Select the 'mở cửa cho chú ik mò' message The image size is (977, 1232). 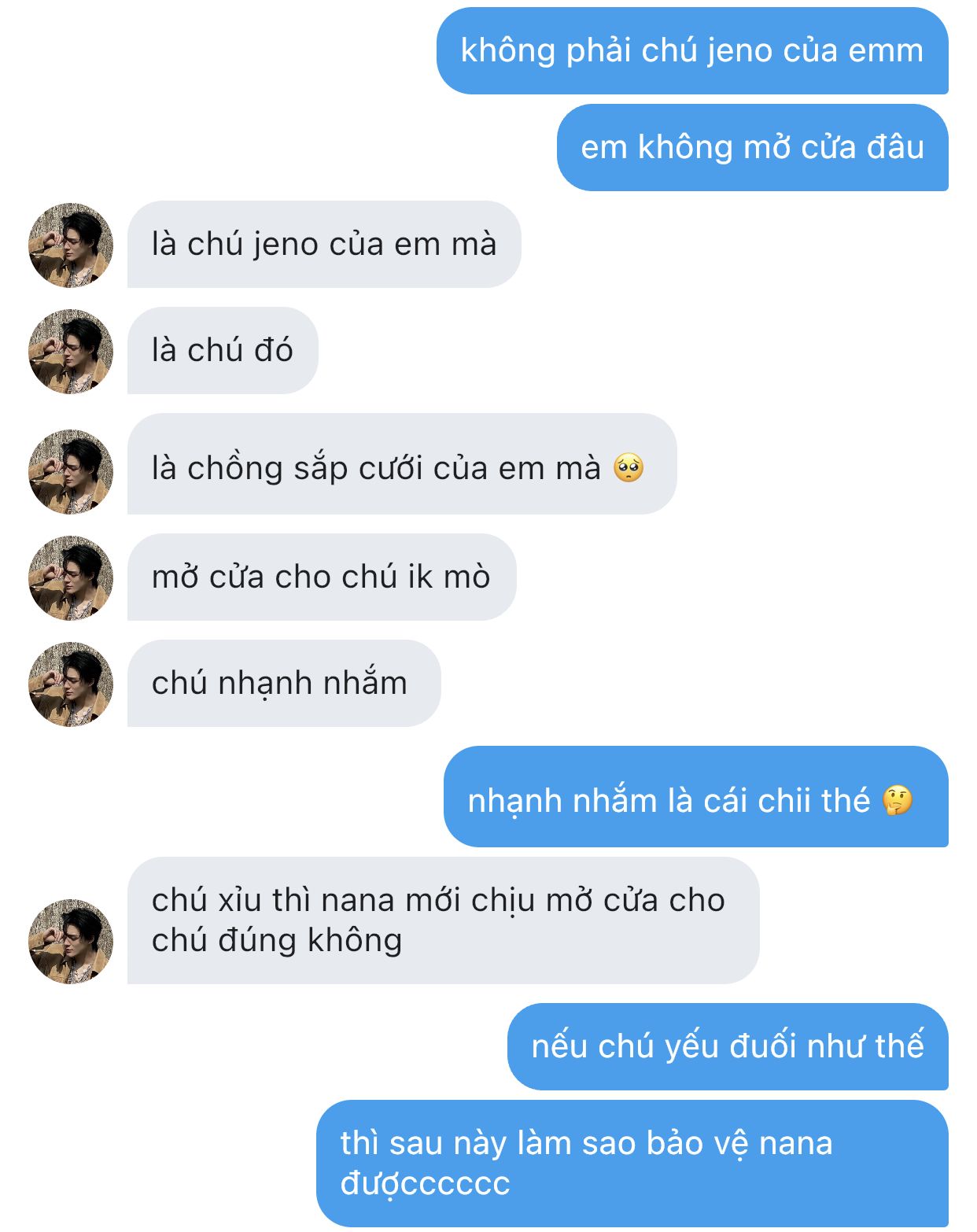[322, 577]
